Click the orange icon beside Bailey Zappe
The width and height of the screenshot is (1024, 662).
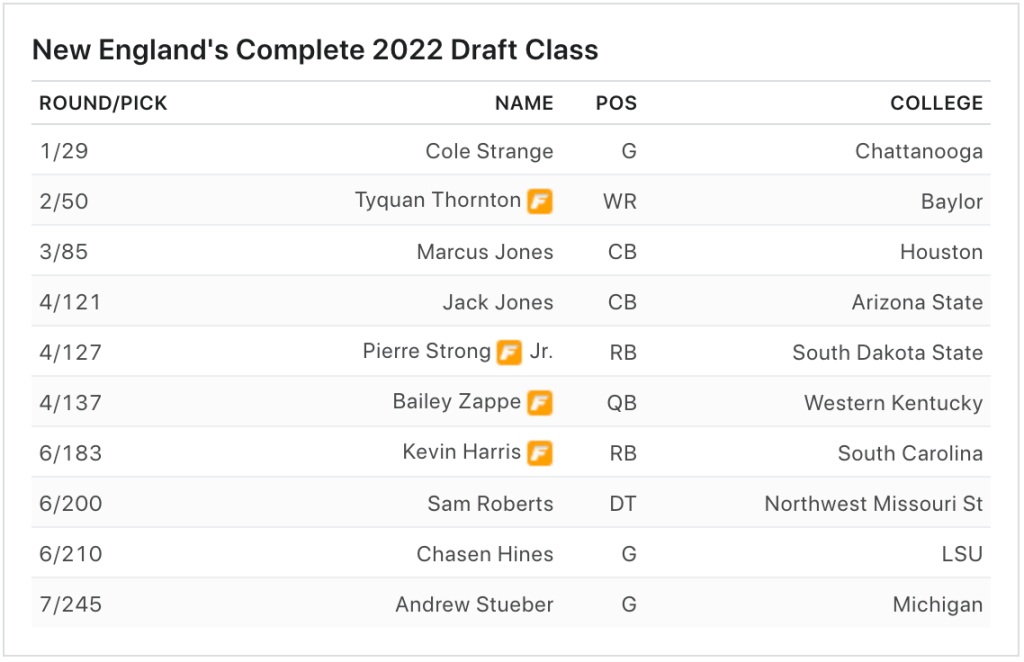540,403
